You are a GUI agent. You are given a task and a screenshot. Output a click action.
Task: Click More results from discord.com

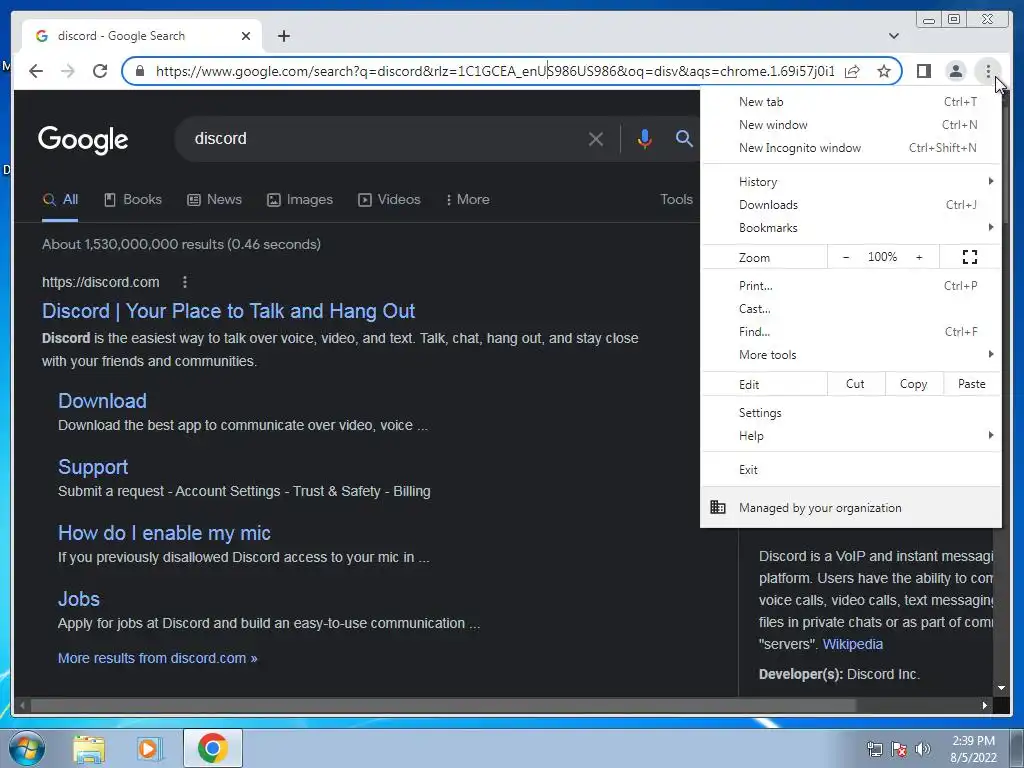point(157,658)
